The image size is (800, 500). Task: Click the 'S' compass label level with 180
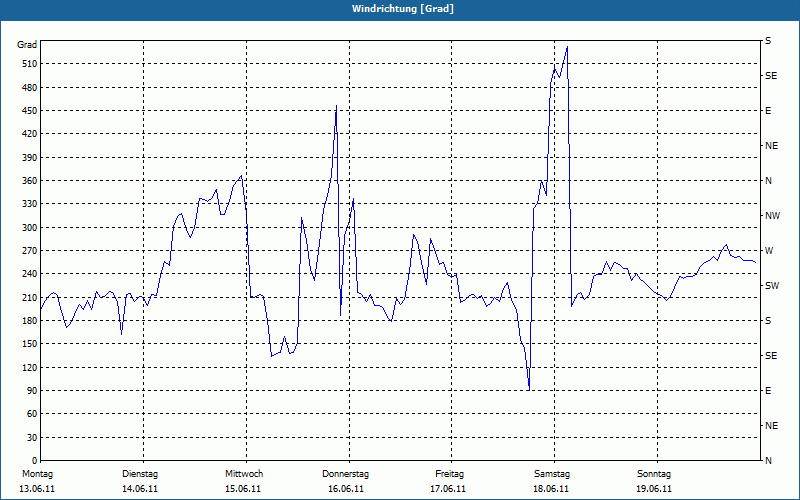pos(768,320)
